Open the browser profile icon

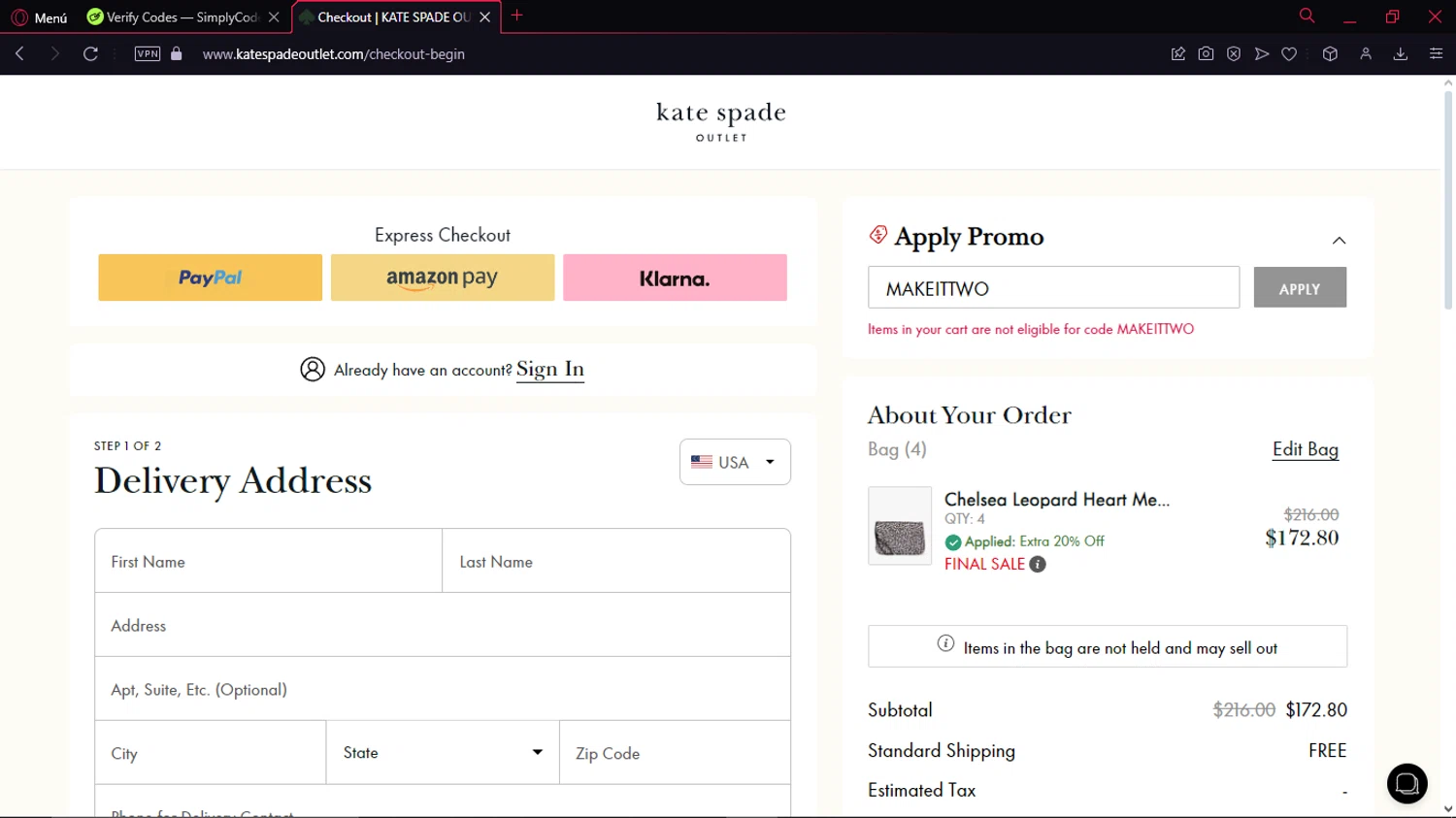coord(1366,54)
